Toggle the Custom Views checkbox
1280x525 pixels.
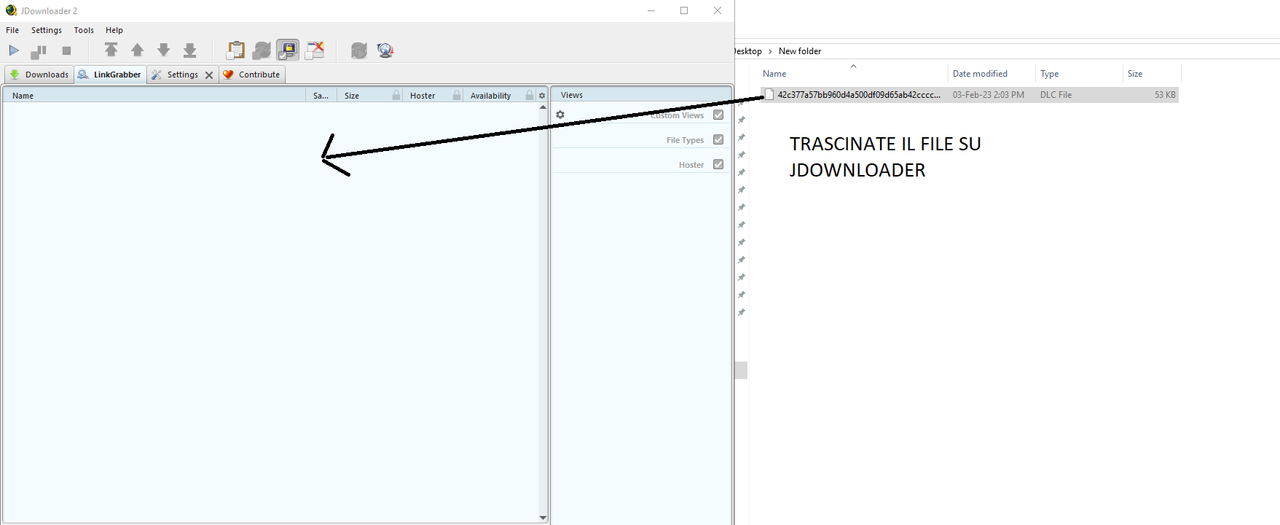tap(718, 115)
